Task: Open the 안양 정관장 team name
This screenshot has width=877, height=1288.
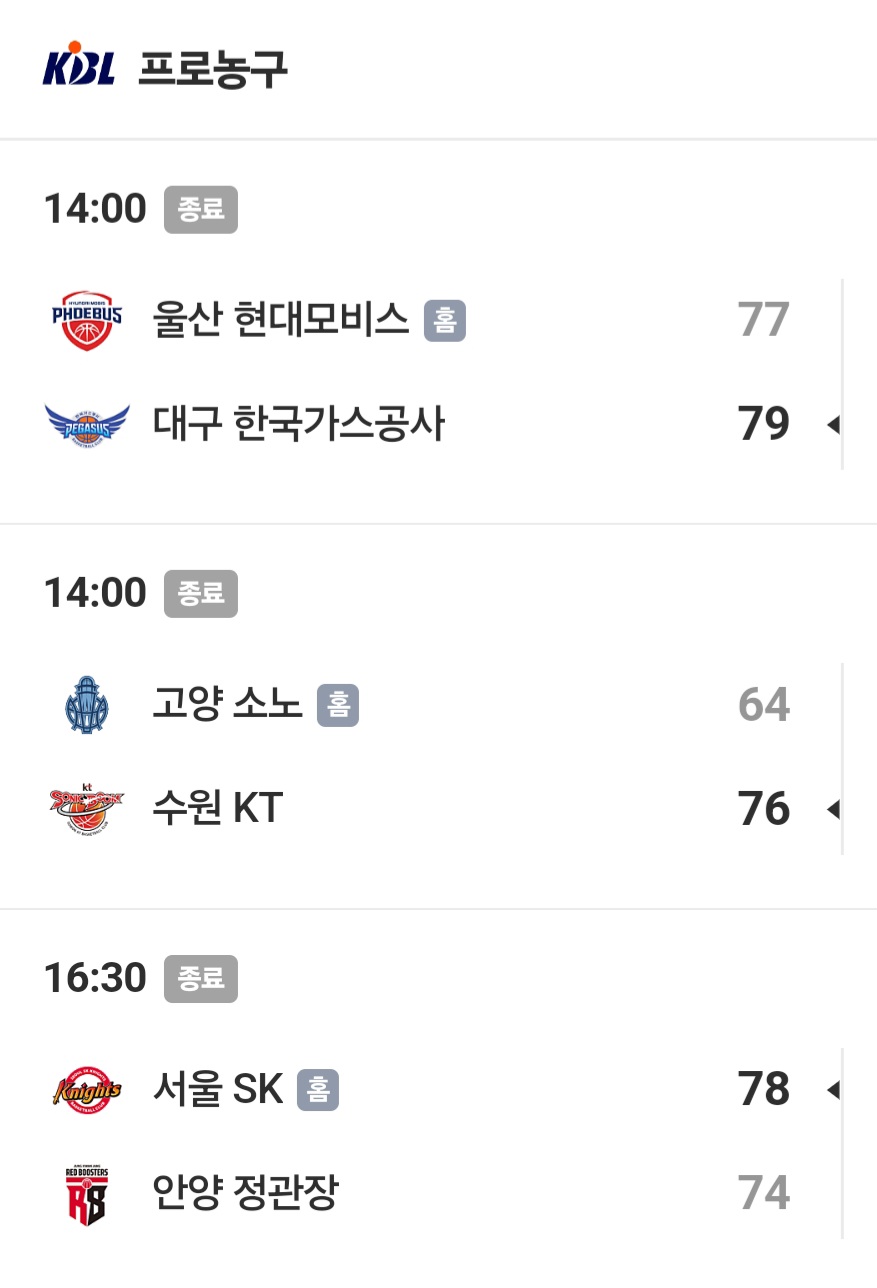Action: 245,1193
